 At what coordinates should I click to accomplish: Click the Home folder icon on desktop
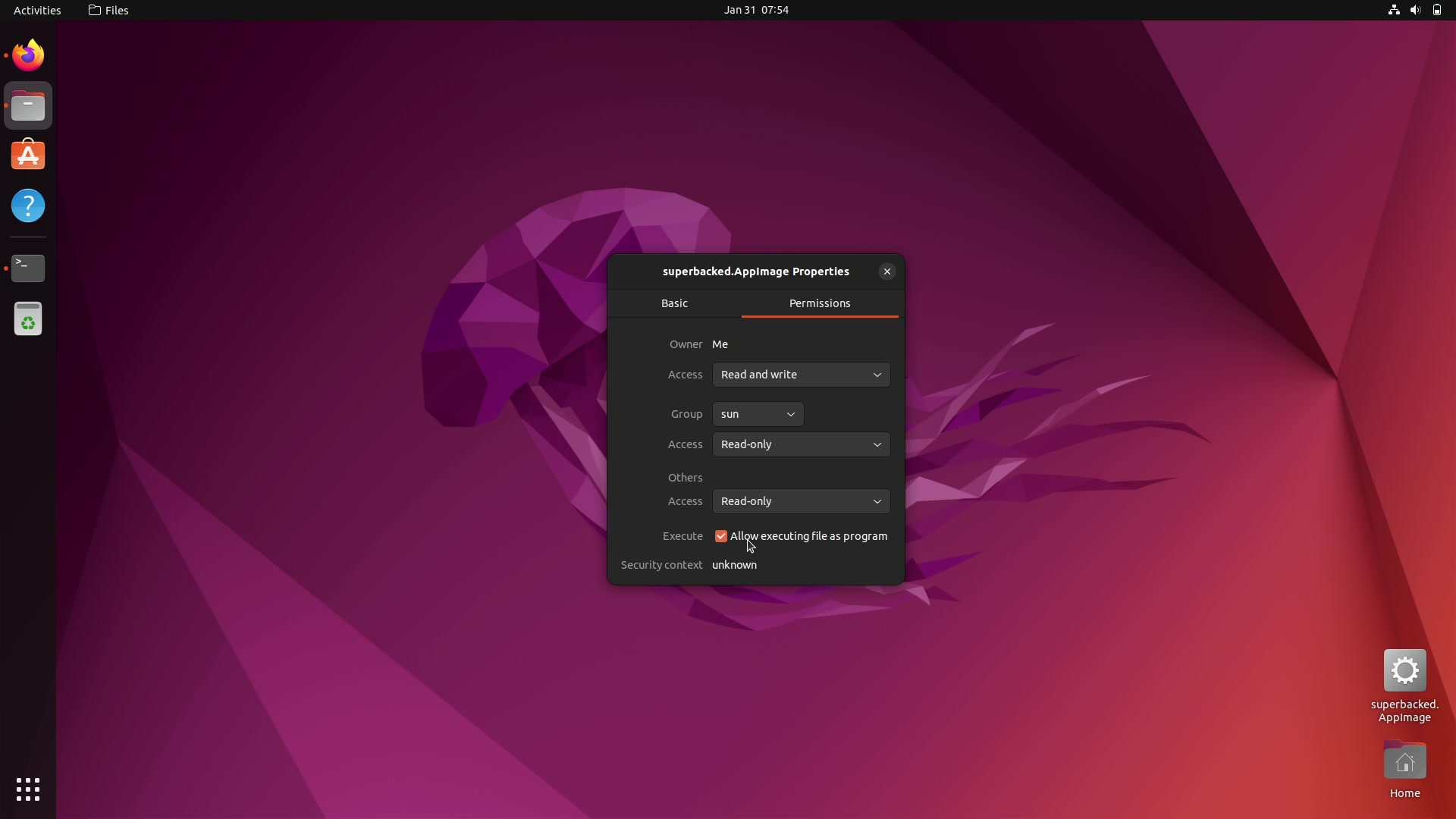click(1405, 761)
